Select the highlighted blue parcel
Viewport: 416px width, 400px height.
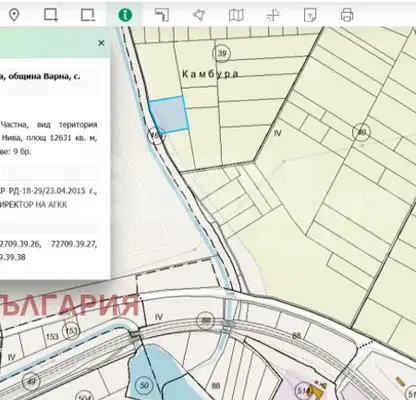click(170, 114)
